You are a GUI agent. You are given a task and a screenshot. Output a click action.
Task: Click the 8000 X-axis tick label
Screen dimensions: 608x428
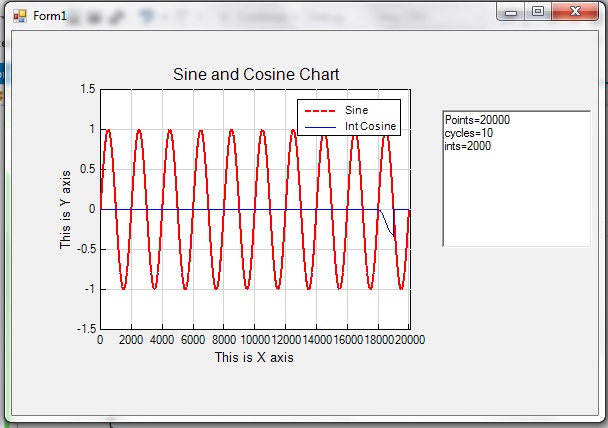[224, 340]
